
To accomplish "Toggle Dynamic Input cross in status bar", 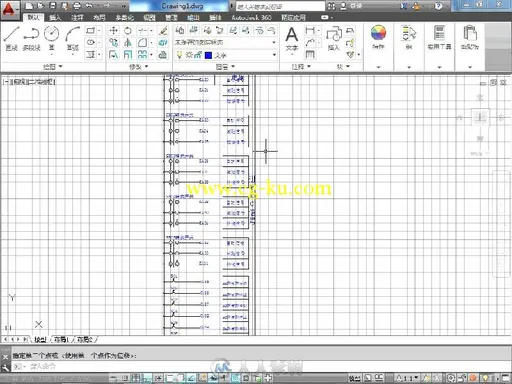I will pos(269,378).
